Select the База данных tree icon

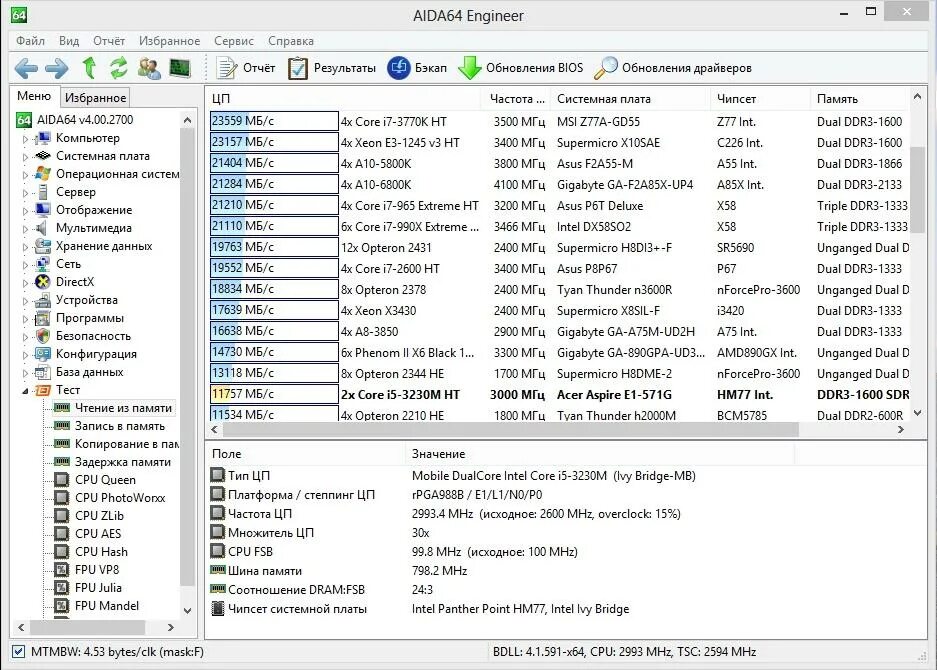[x=42, y=372]
